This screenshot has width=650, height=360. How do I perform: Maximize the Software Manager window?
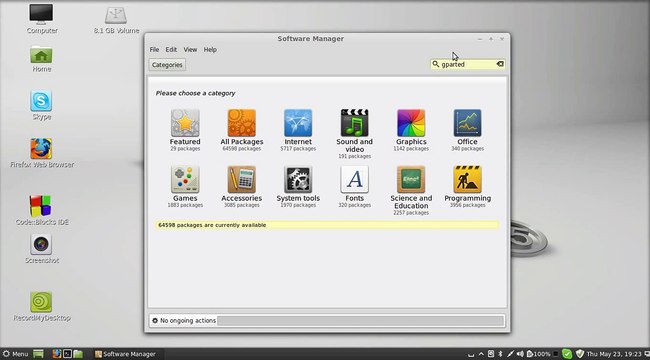491,39
